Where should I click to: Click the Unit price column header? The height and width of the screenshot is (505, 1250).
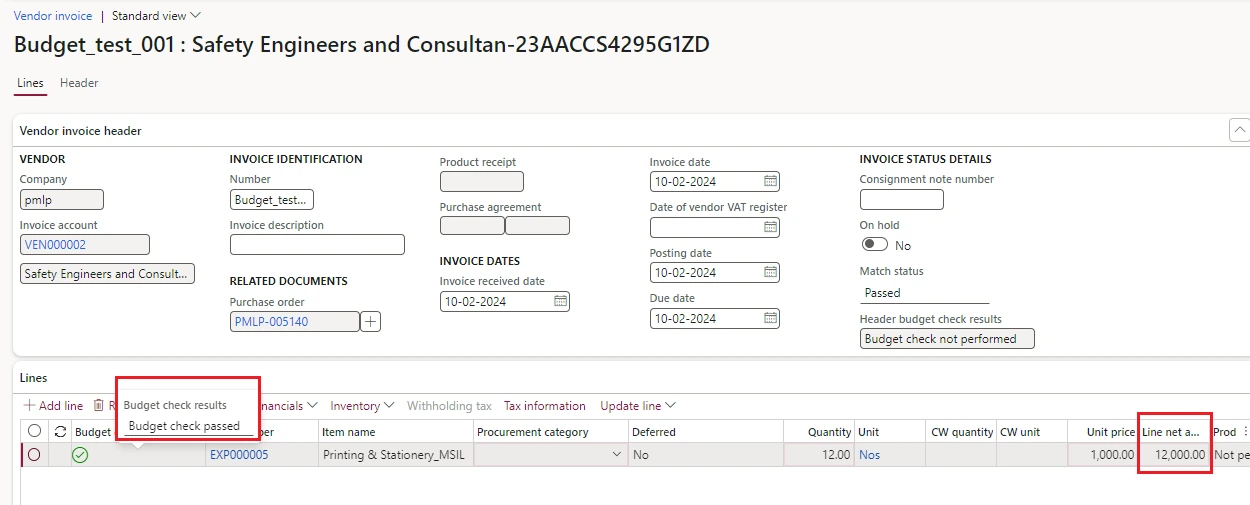[x=1103, y=432]
